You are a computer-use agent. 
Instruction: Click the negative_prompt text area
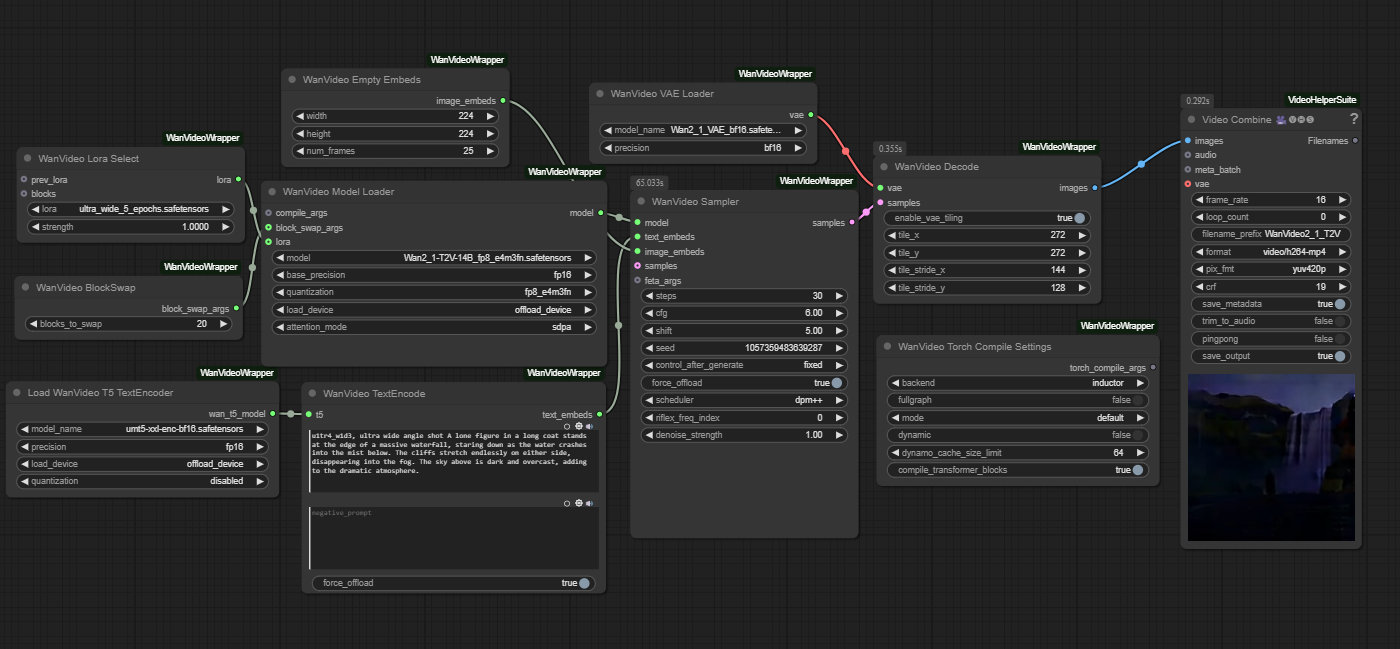click(454, 538)
